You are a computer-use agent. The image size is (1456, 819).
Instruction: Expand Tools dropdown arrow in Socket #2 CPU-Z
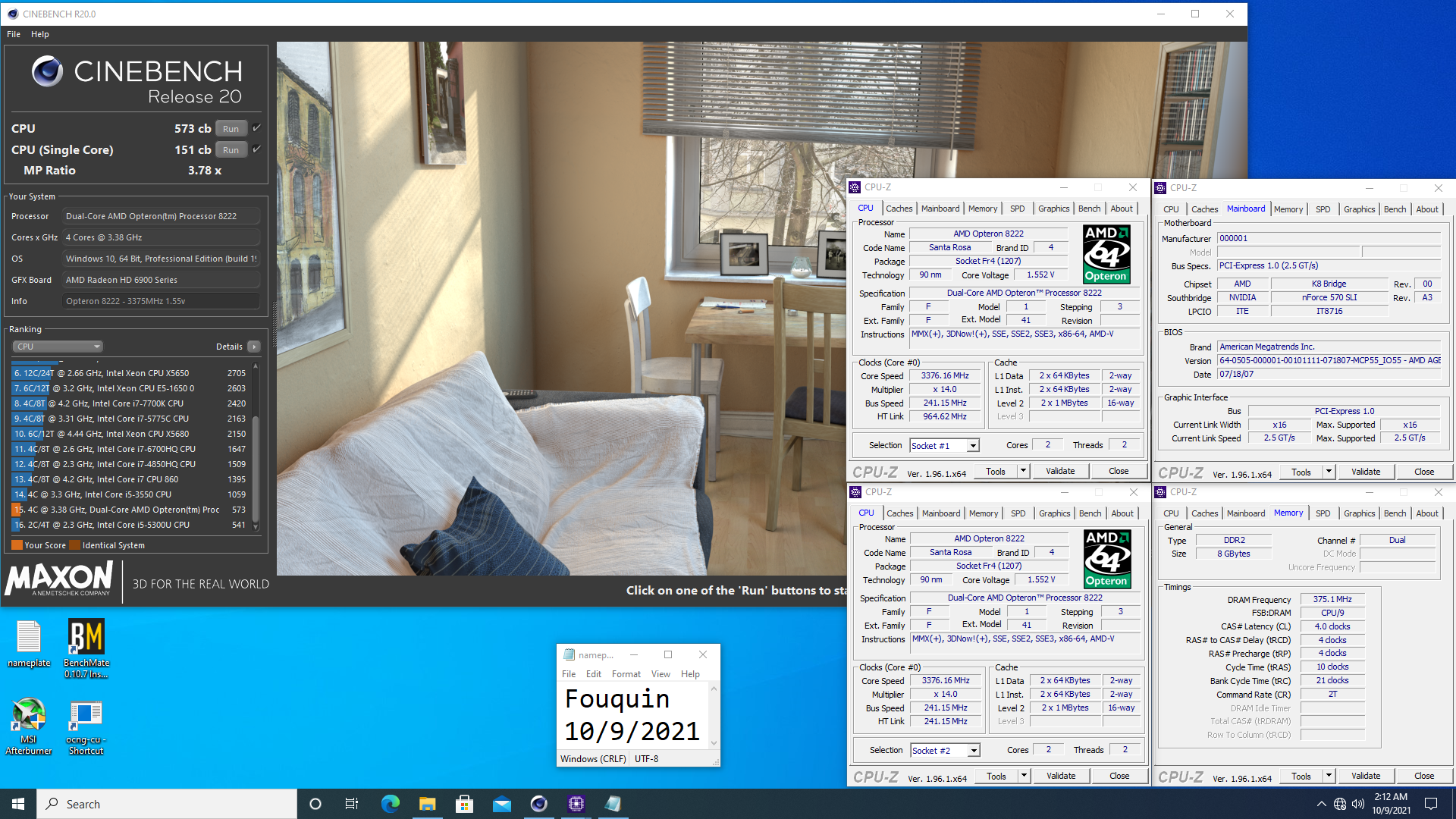pyautogui.click(x=1023, y=776)
